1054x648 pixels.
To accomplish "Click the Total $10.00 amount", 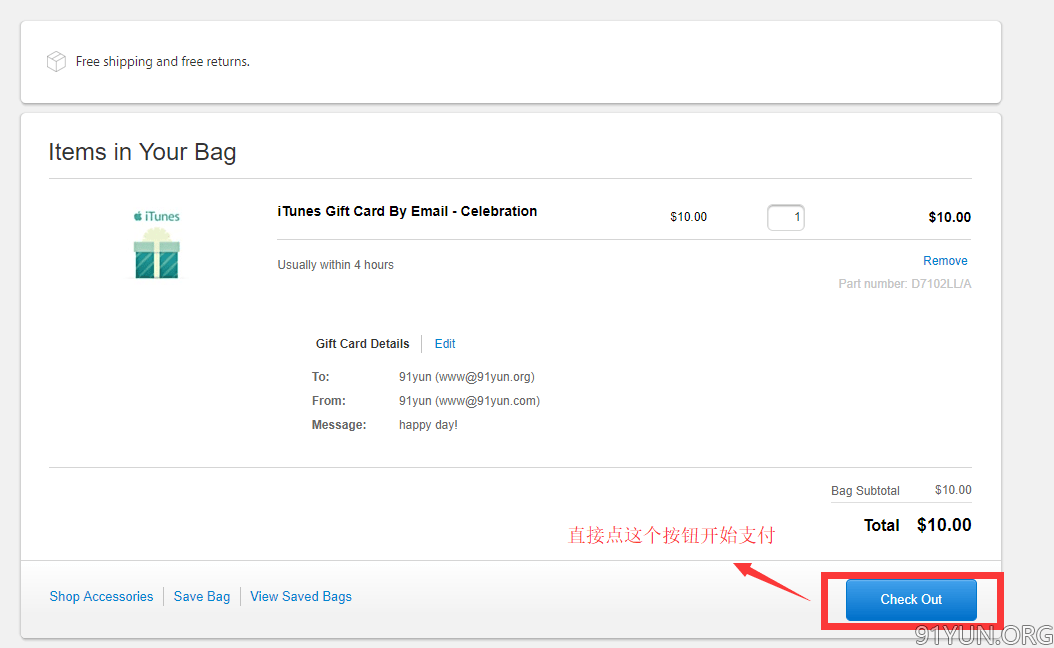I will click(x=944, y=525).
